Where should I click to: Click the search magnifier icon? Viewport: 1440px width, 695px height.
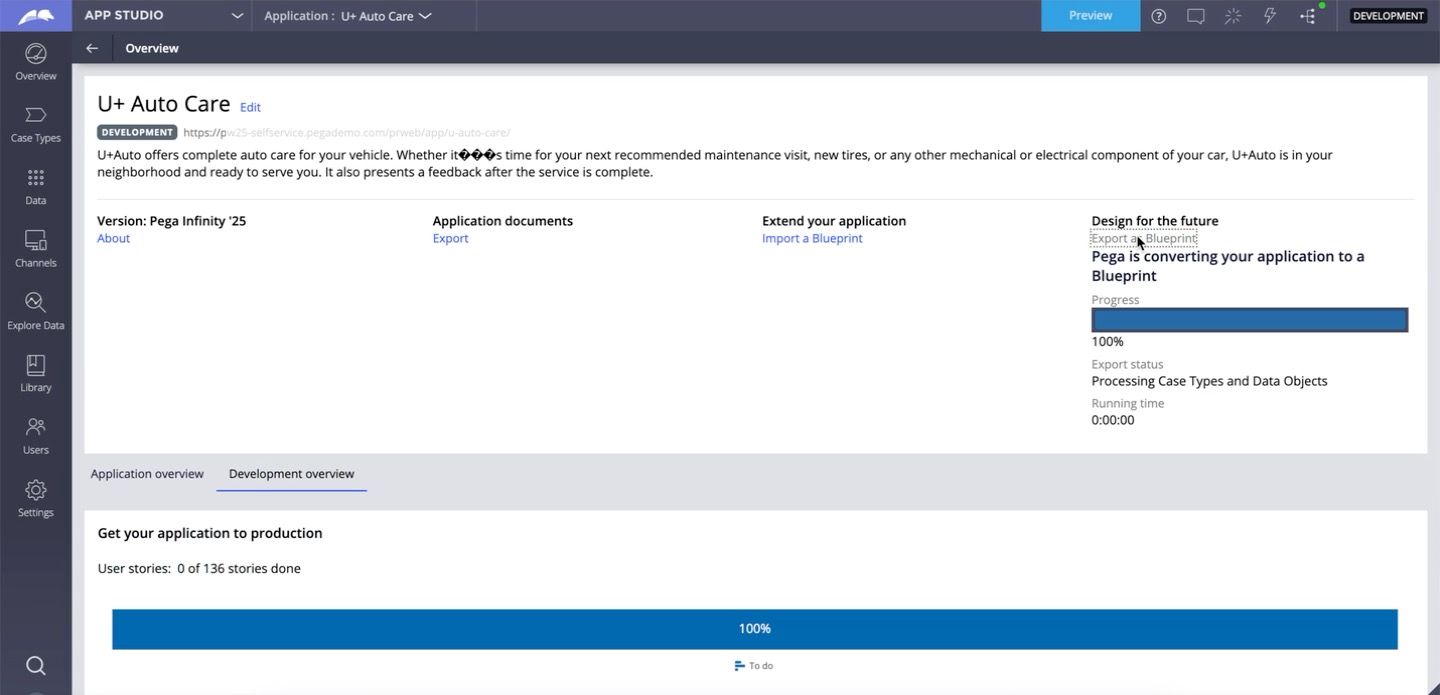[x=35, y=666]
